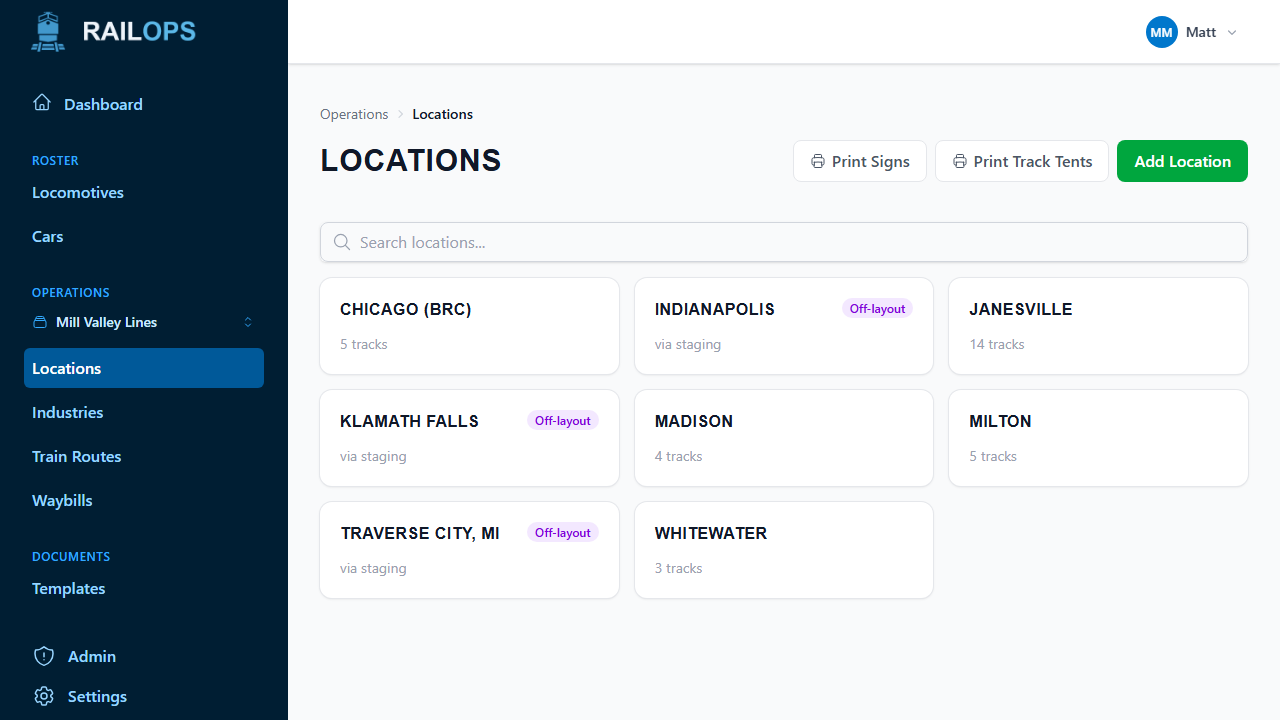Image resolution: width=1280 pixels, height=720 pixels.
Task: Click the Settings gear icon
Action: [x=44, y=696]
